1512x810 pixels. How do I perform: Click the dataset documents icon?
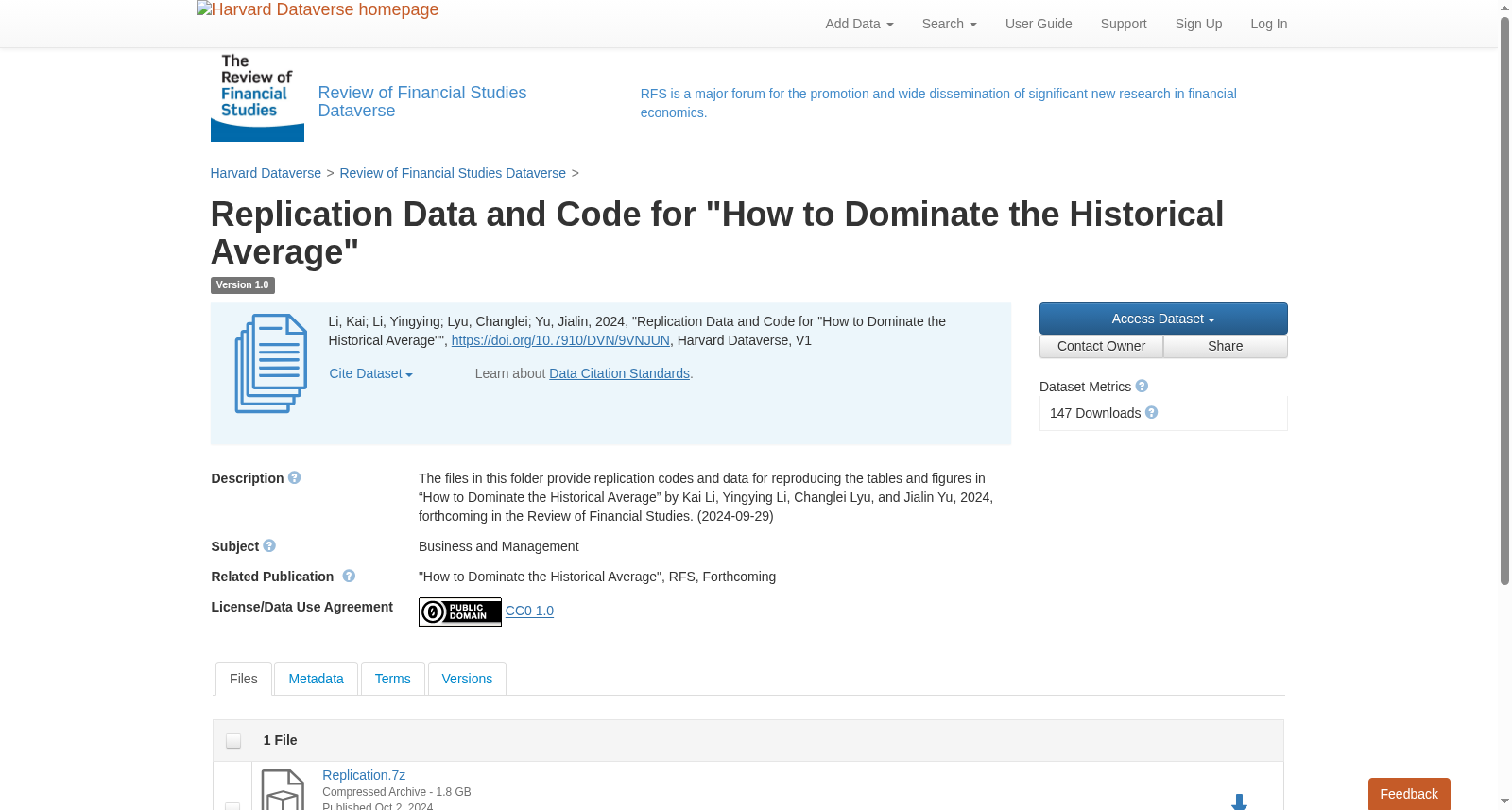pyautogui.click(x=271, y=364)
